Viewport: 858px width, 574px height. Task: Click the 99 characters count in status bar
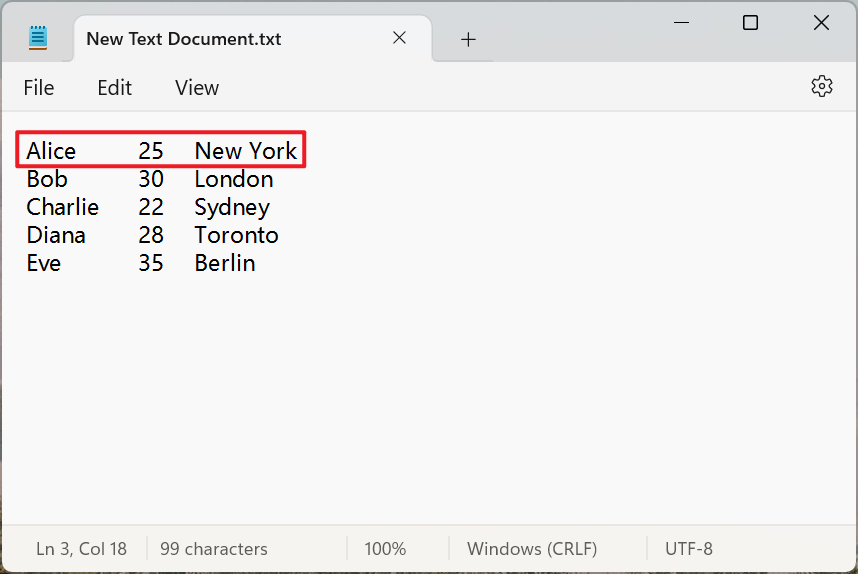214,549
